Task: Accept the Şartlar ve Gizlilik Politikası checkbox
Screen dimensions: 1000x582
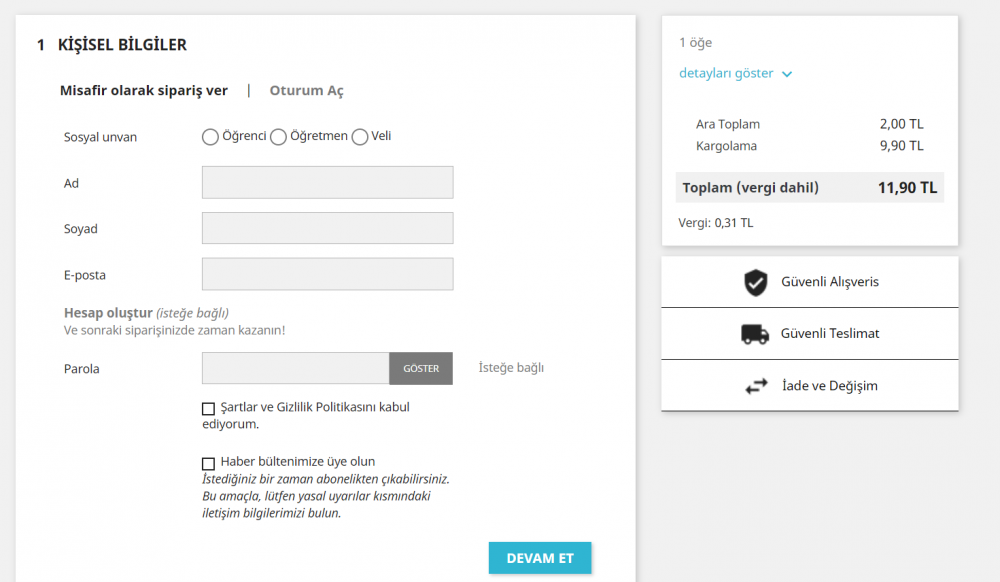Action: (209, 409)
